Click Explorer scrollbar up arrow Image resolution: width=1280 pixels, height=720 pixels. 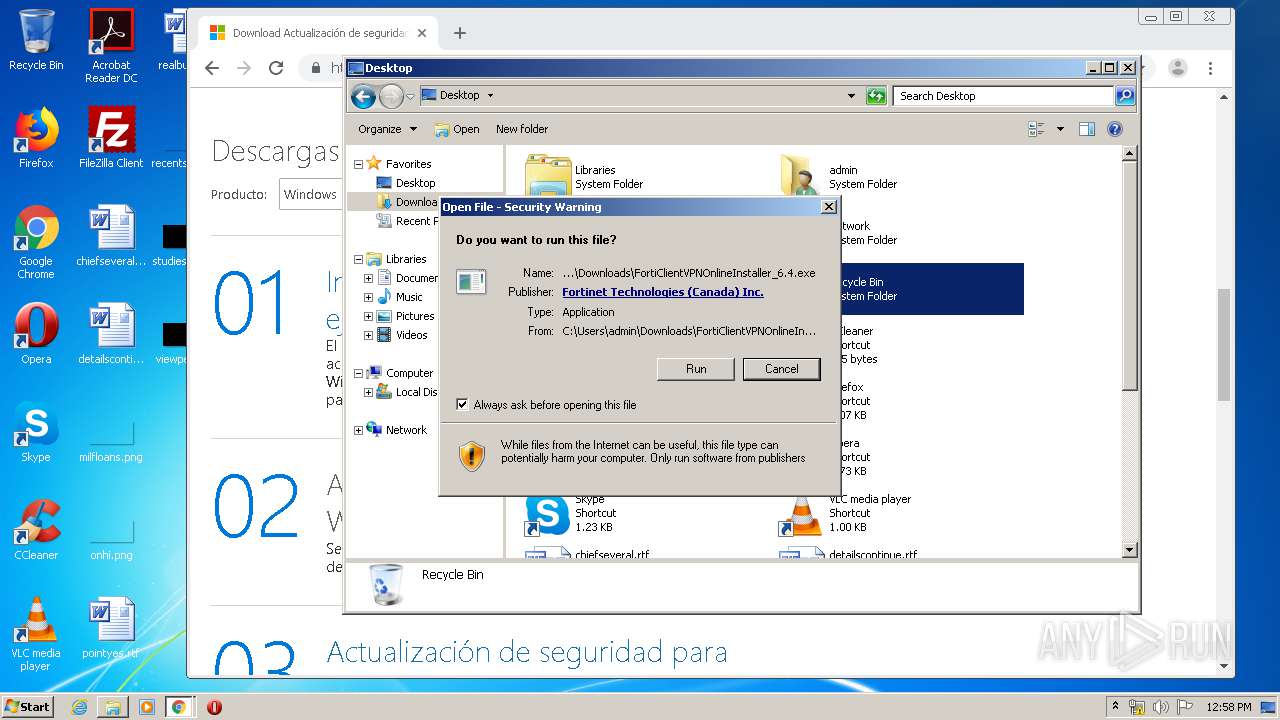pyautogui.click(x=1129, y=154)
